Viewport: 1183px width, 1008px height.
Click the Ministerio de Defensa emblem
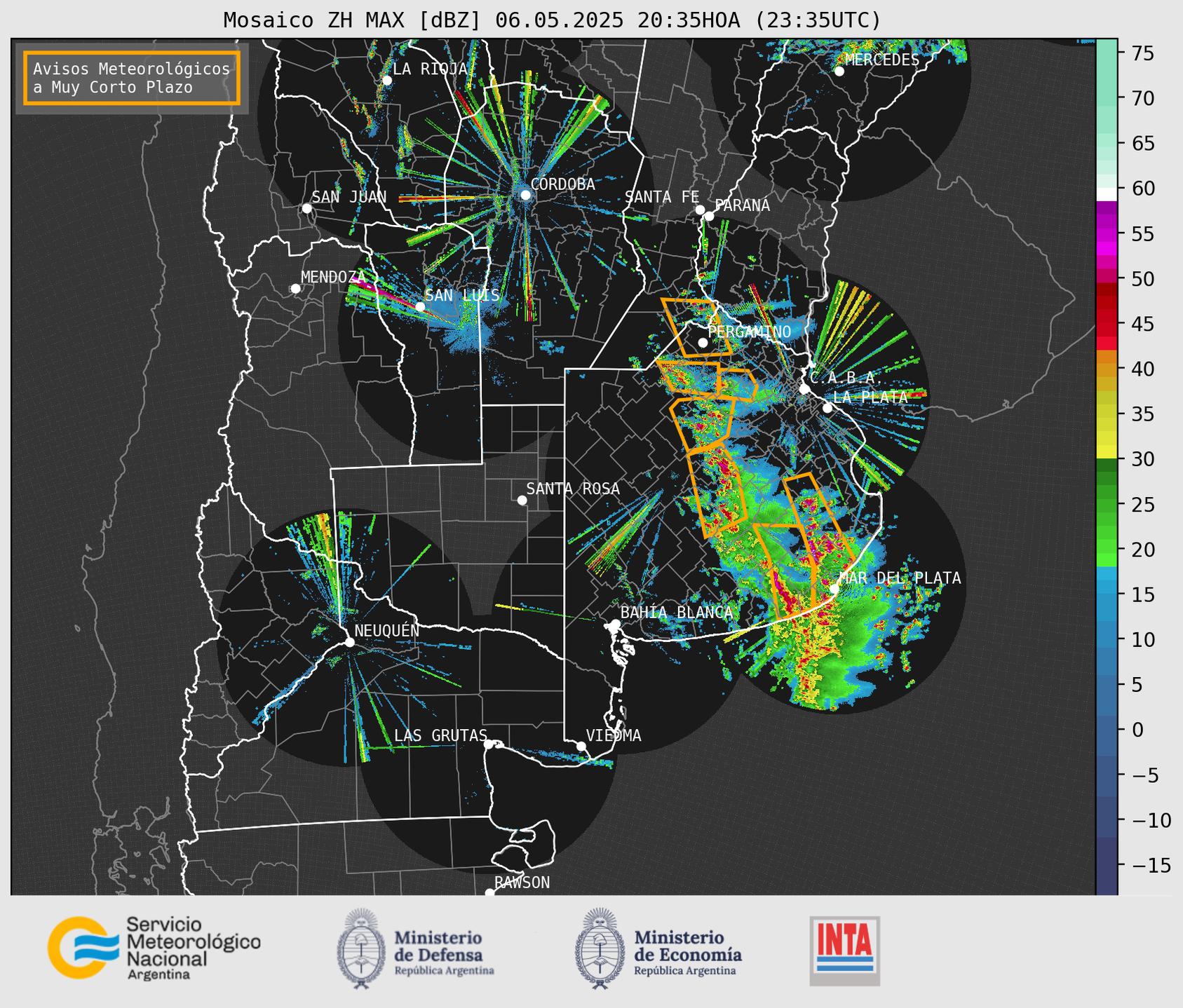click(362, 948)
